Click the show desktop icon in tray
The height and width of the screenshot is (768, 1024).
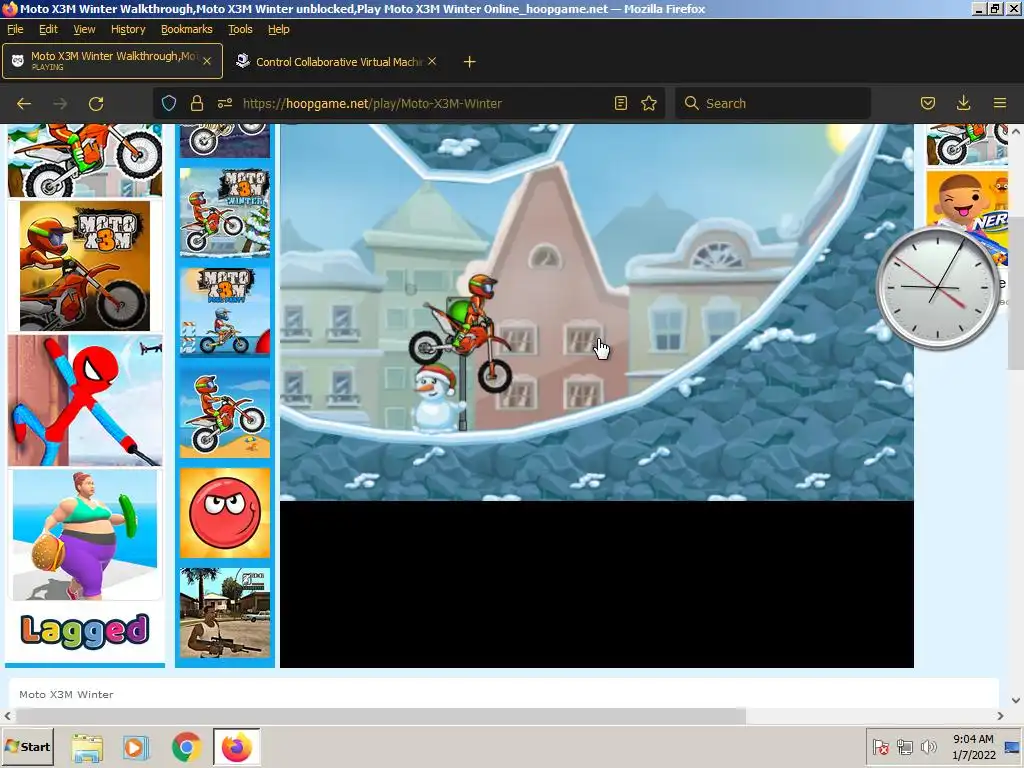[x=1013, y=747]
